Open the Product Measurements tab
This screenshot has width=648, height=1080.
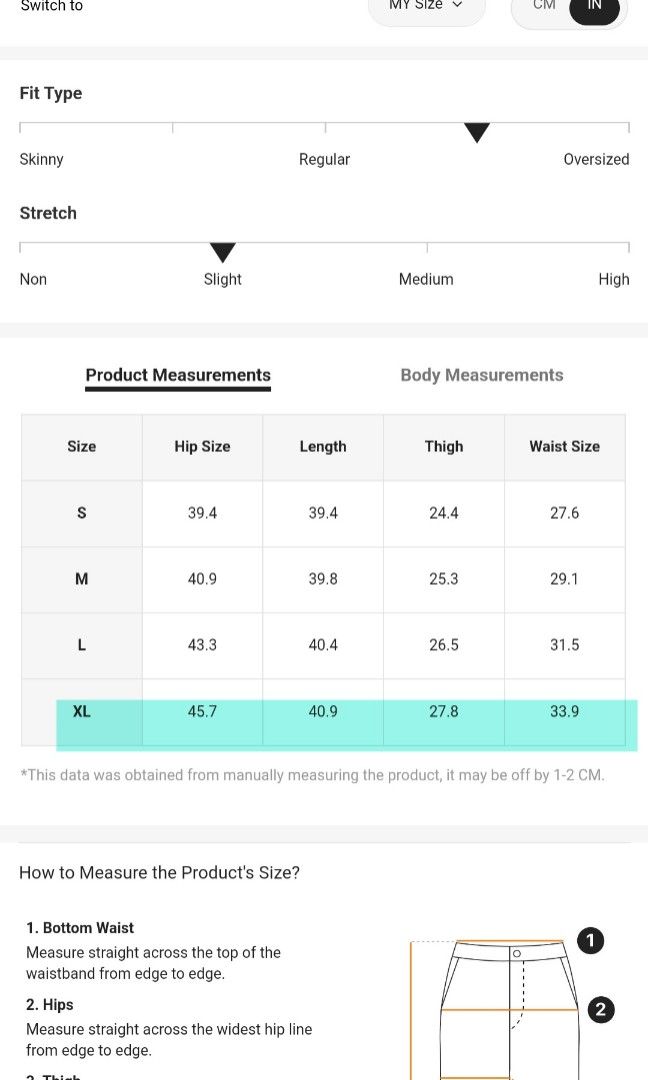[x=178, y=375]
